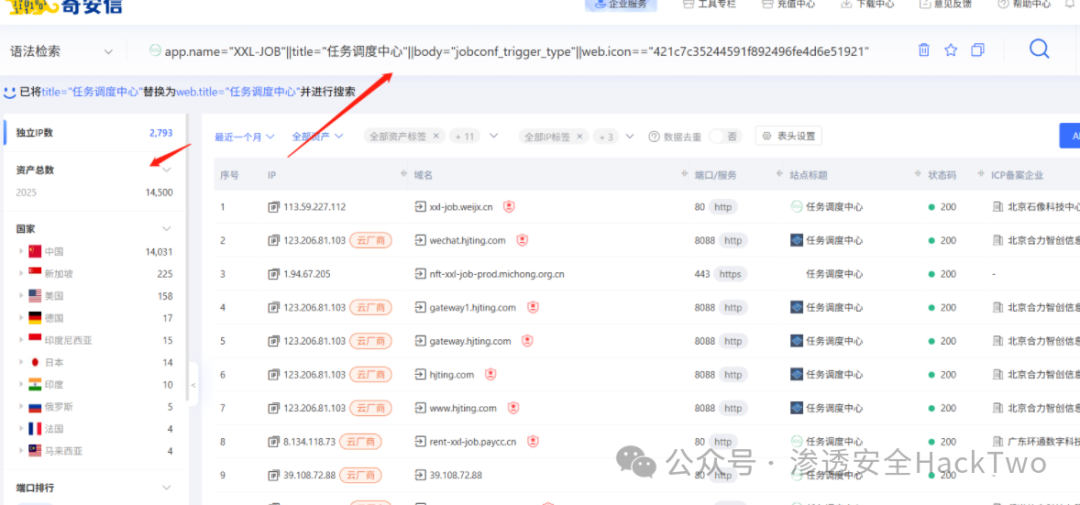The image size is (1080, 505).
Task: Remove the 全部IP标签 tag with its x
Action: 579,136
